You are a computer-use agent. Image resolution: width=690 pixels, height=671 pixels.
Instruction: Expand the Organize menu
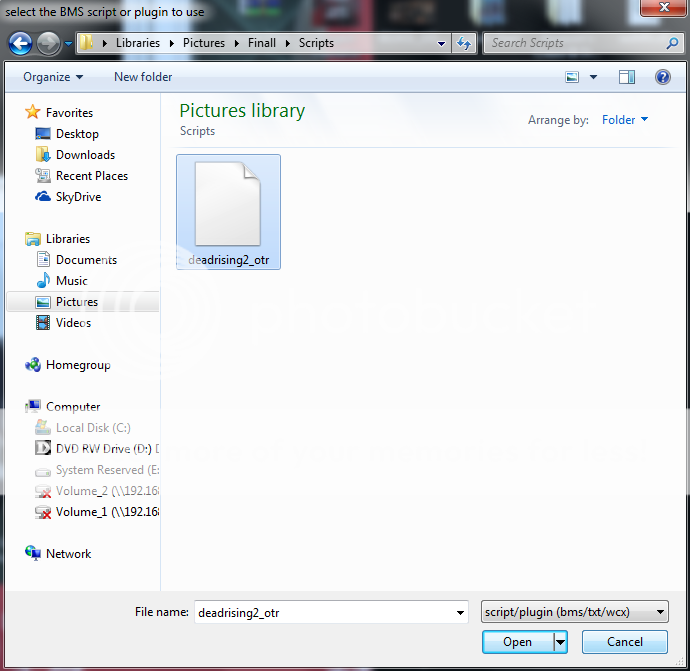pyautogui.click(x=53, y=77)
